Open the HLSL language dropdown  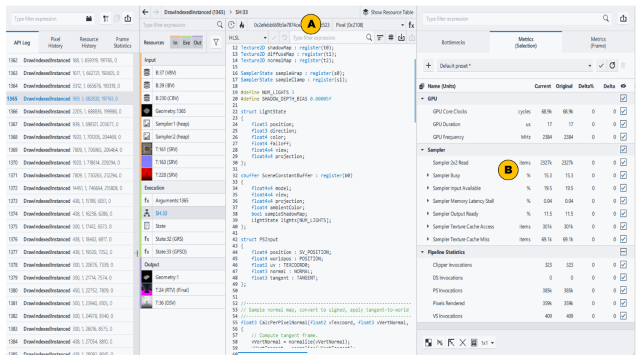(248, 38)
